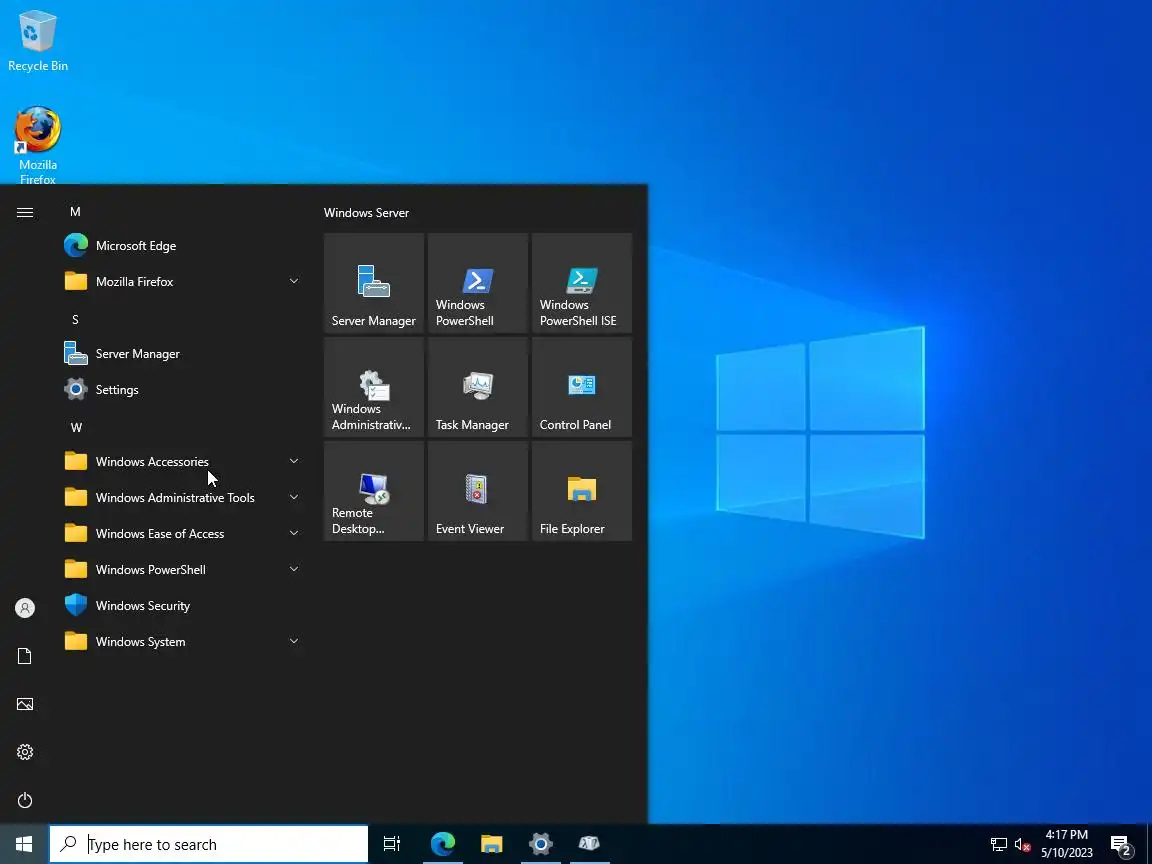This screenshot has height=864, width=1152.
Task: Open Pictures from the Start sidebar
Action: (x=25, y=704)
